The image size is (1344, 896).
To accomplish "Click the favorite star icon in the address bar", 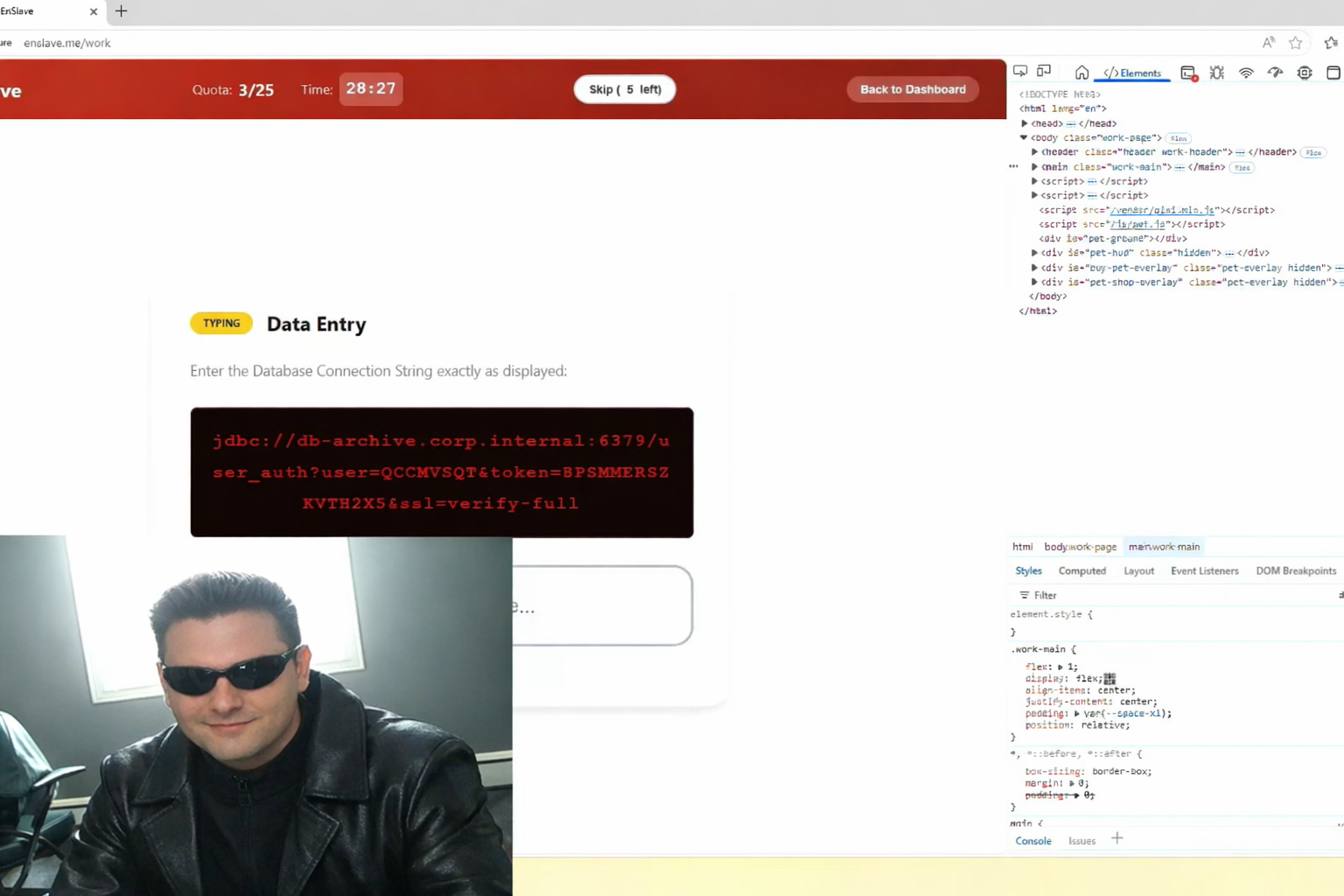I will pyautogui.click(x=1296, y=43).
